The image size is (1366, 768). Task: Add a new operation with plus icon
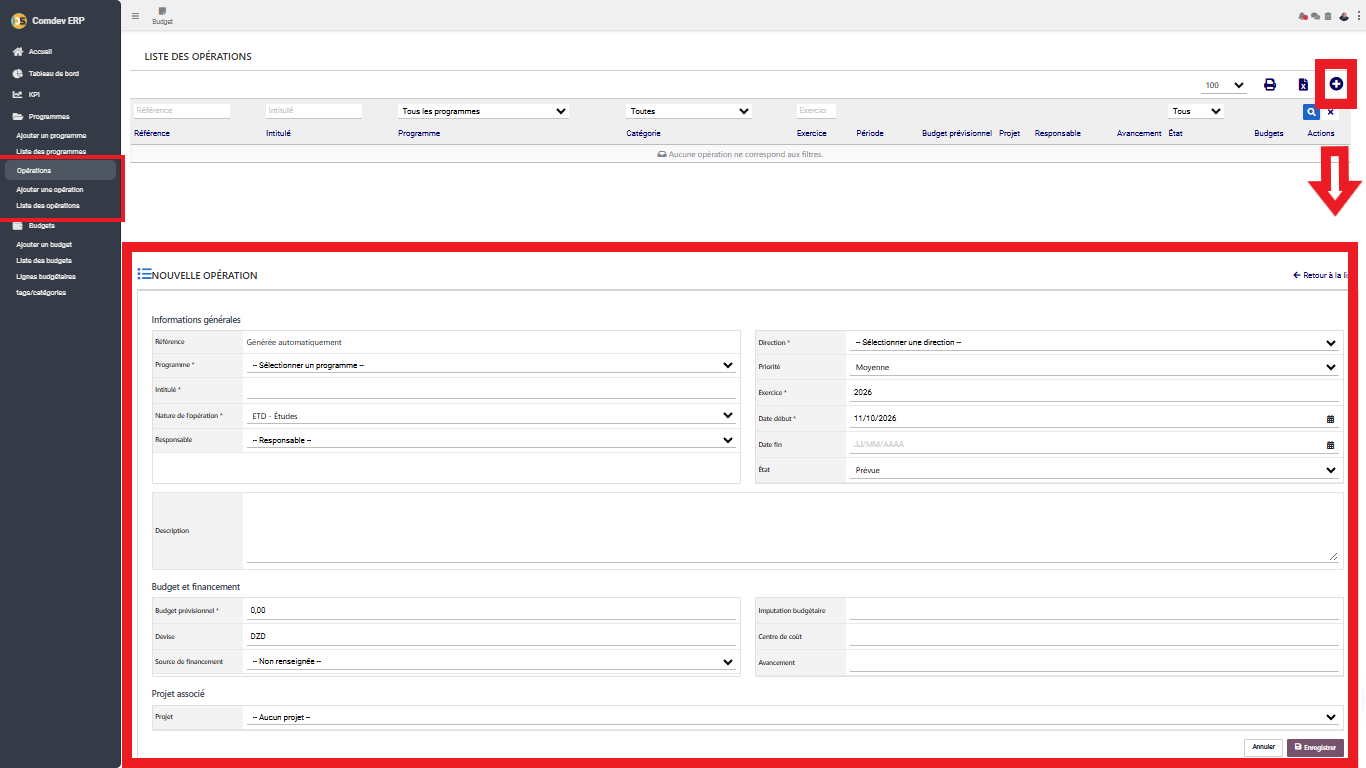[1336, 83]
